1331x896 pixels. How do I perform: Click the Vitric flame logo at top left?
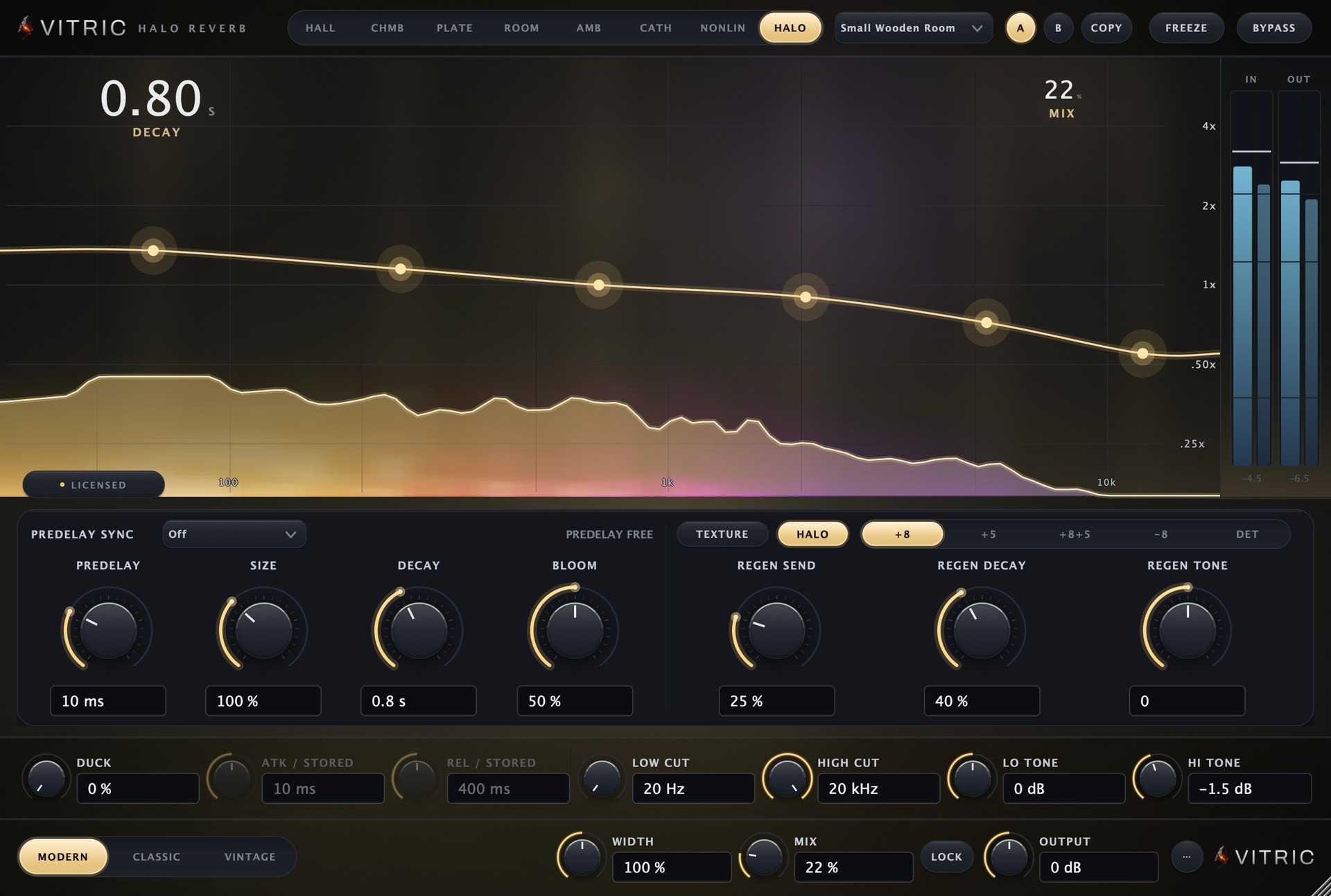tap(26, 28)
